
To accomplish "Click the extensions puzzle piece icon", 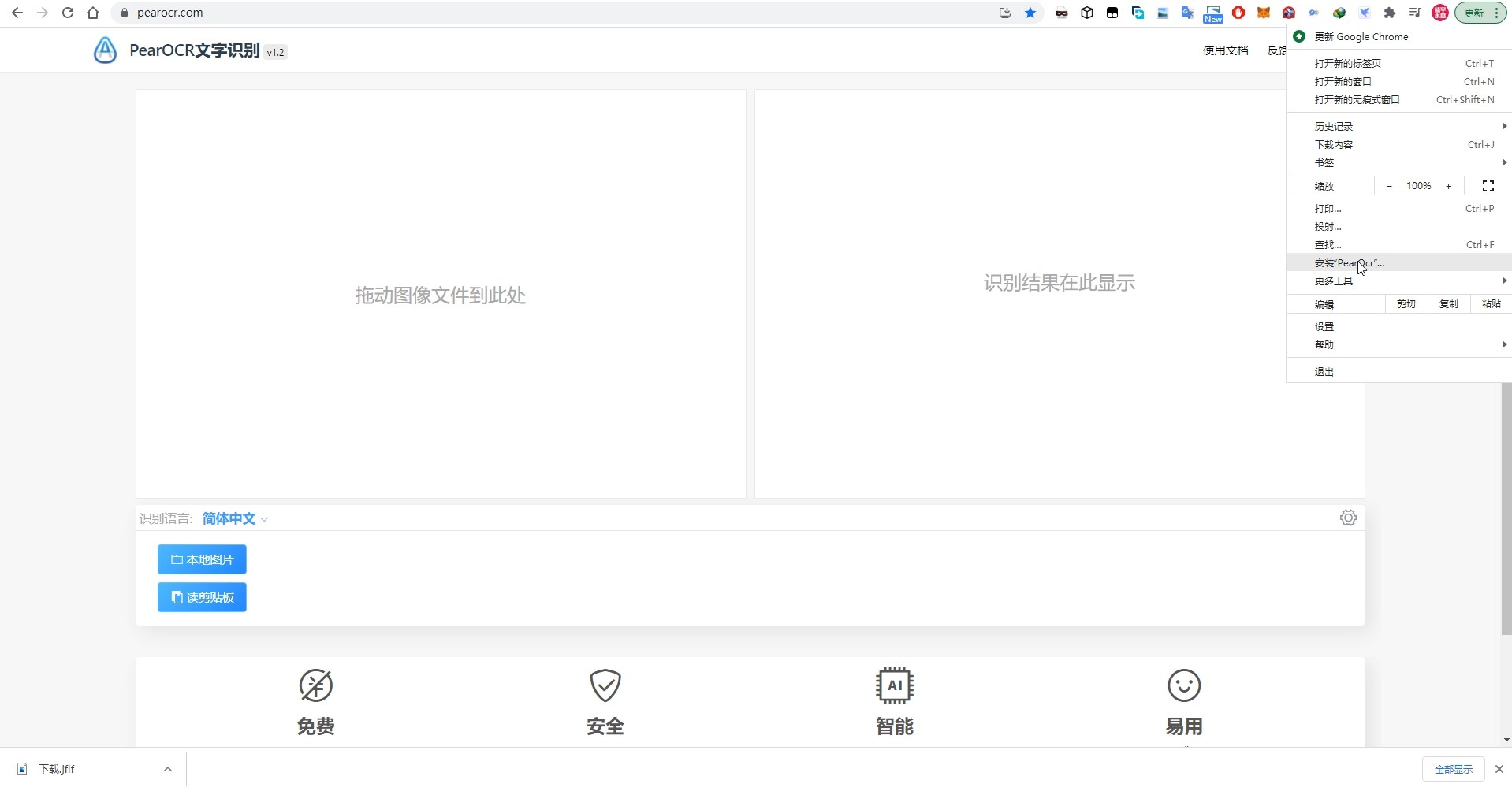I will (1390, 13).
